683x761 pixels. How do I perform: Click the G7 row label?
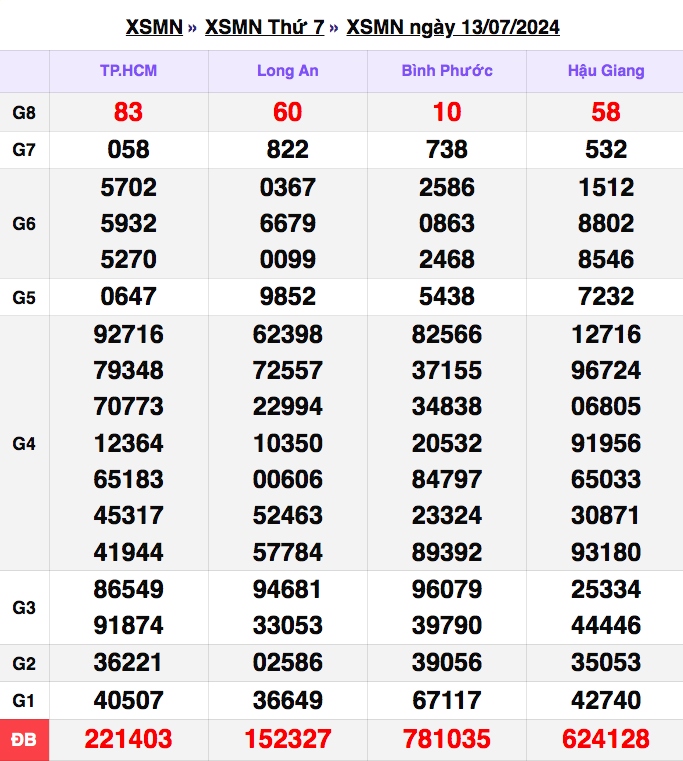[24, 150]
